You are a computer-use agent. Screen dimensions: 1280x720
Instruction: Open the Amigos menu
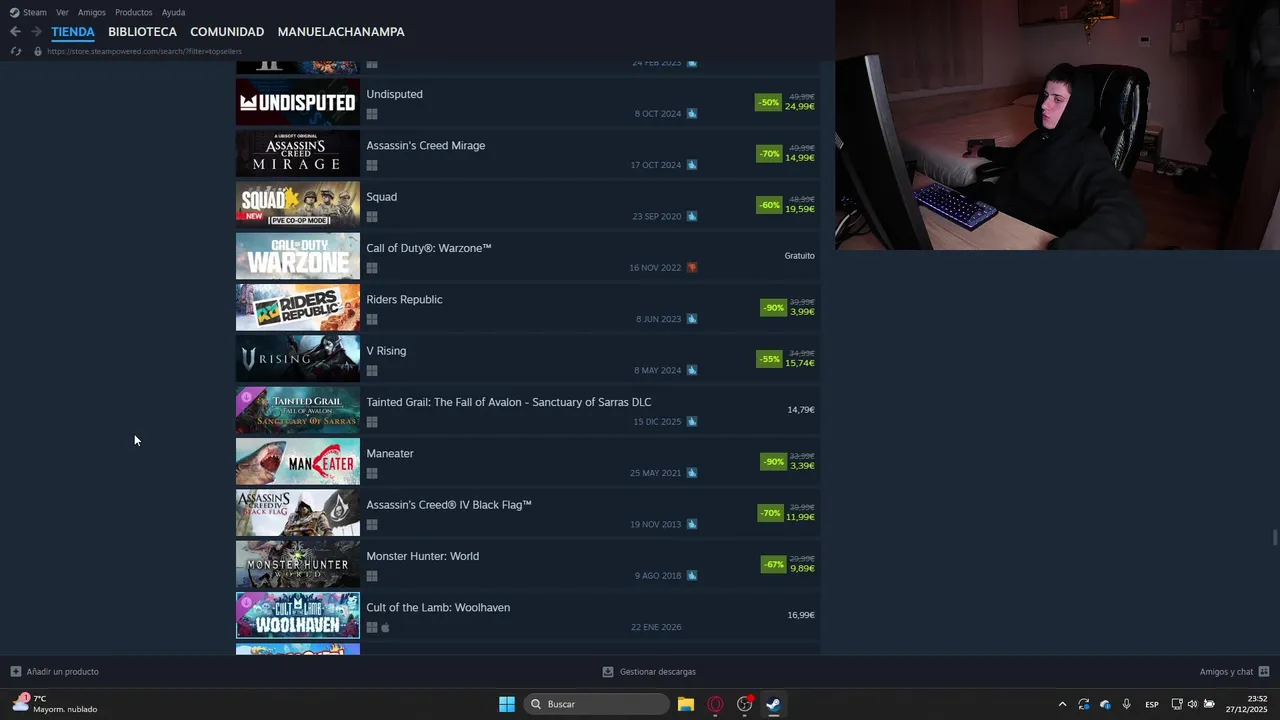[x=92, y=12]
